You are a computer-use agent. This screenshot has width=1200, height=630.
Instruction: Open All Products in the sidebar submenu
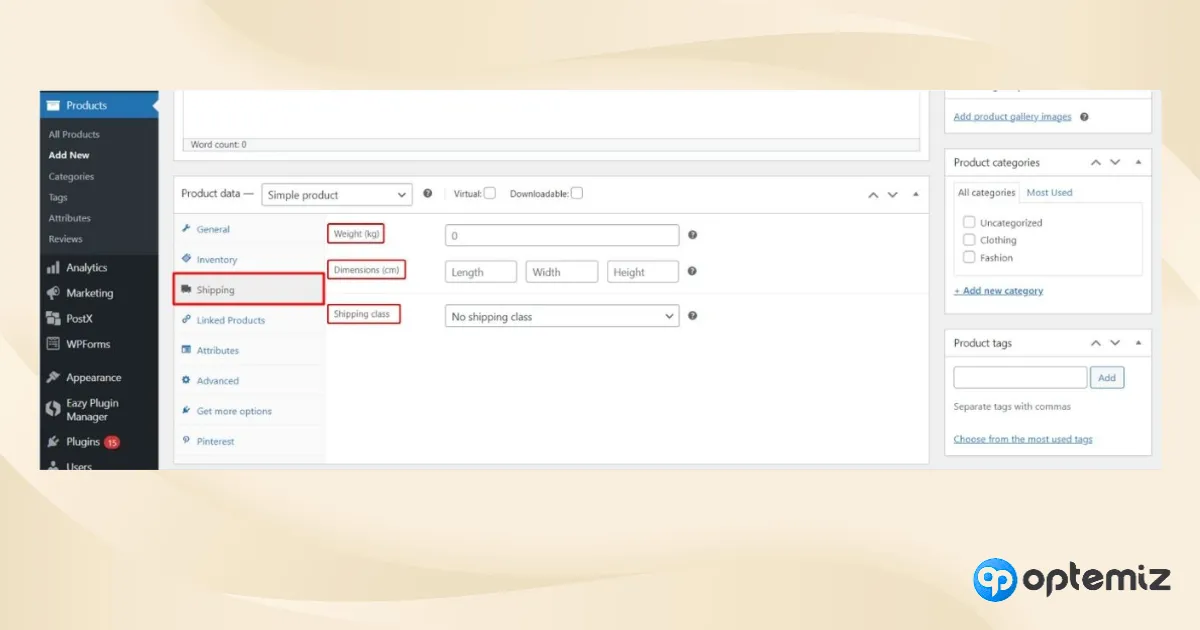(x=74, y=134)
